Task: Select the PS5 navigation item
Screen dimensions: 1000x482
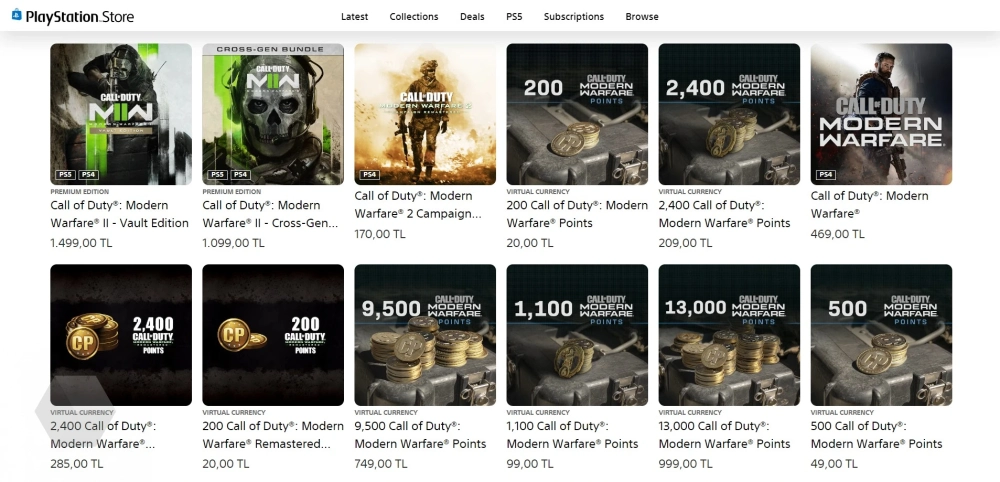Action: tap(514, 17)
